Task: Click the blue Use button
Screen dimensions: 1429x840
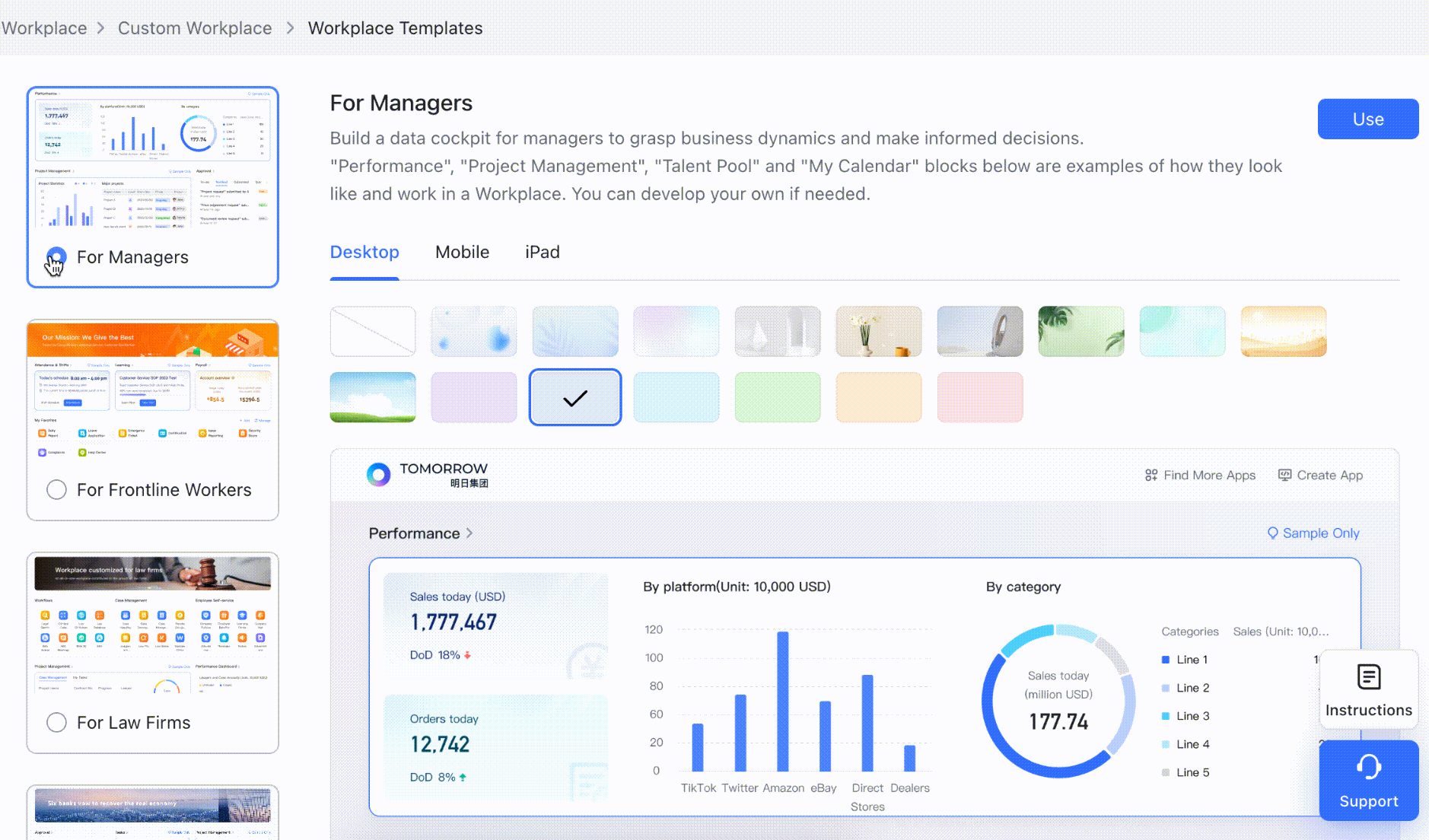Action: point(1368,119)
